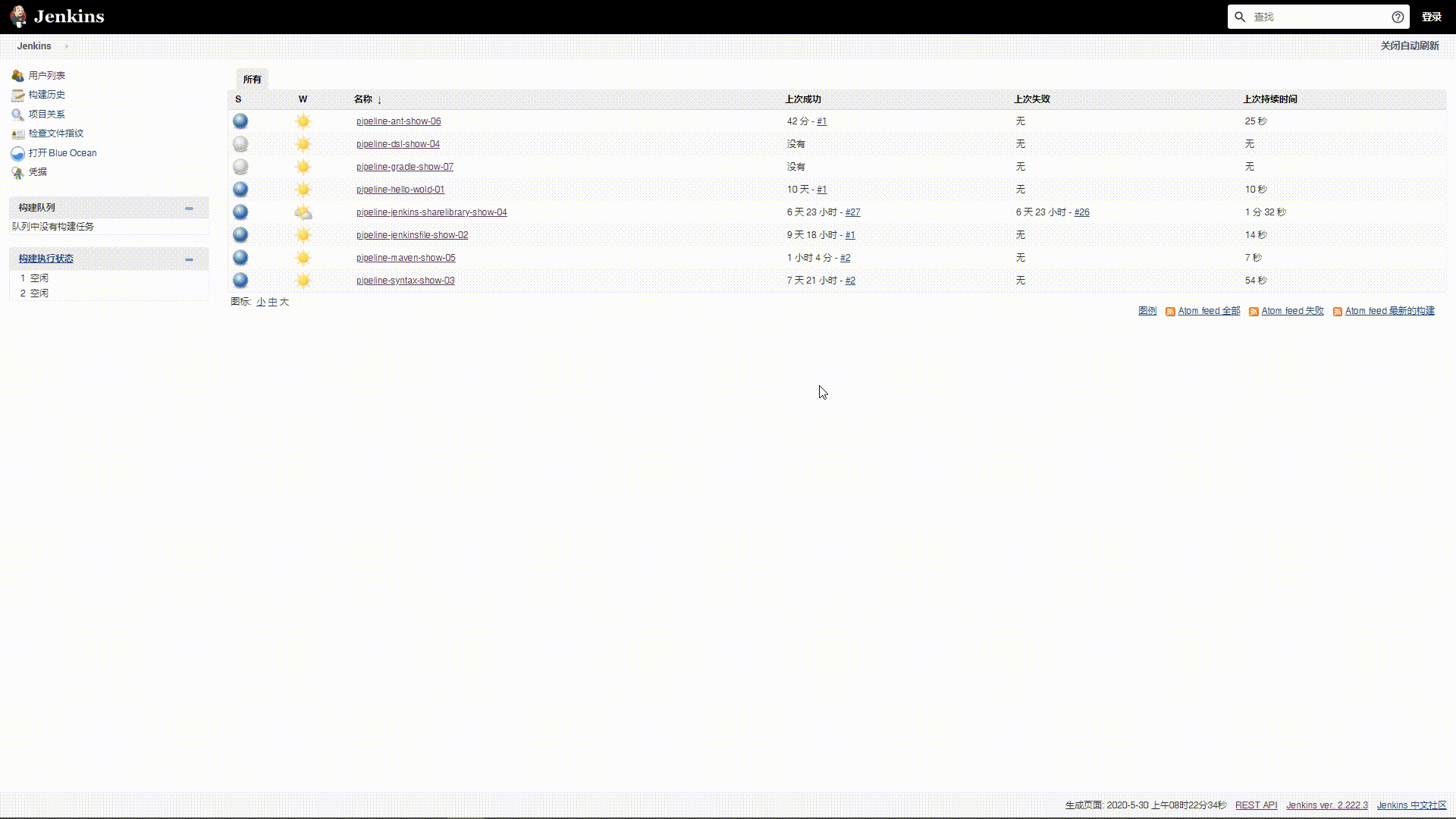Open the 用户列表 users icon
Viewport: 1456px width, 819px height.
(x=17, y=76)
